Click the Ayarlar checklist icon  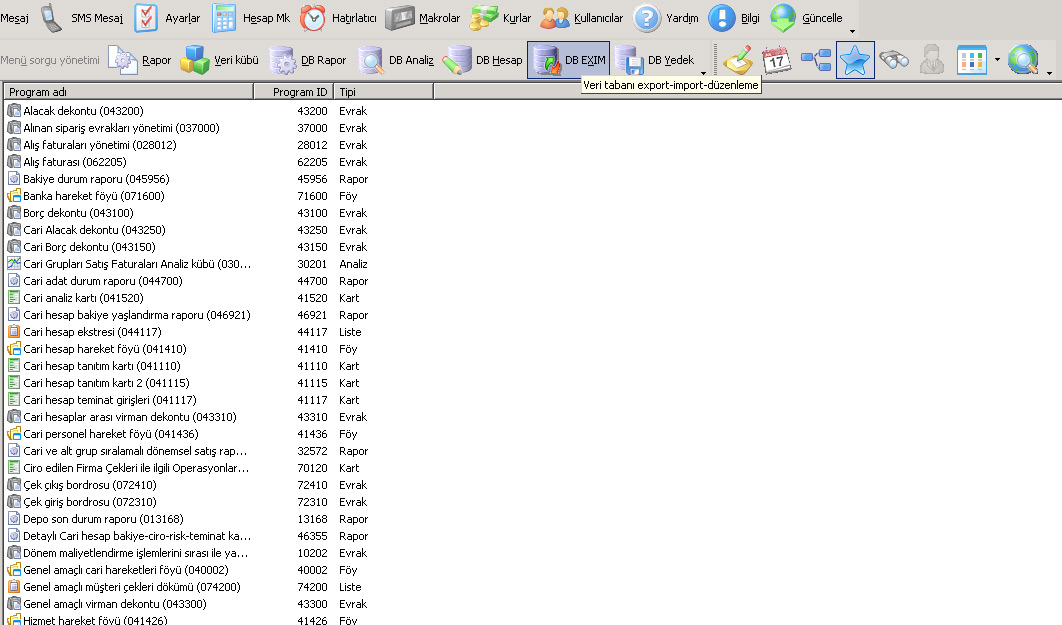(146, 18)
